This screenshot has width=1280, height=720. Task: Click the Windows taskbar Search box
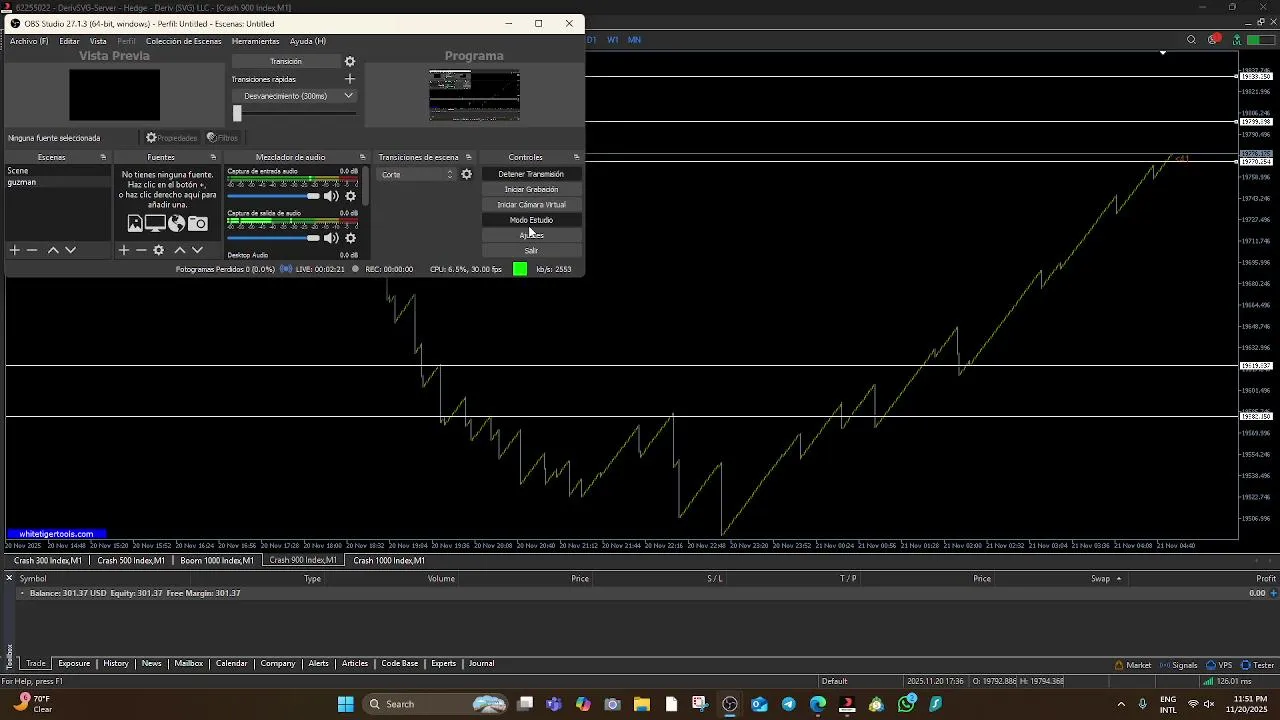(x=434, y=704)
